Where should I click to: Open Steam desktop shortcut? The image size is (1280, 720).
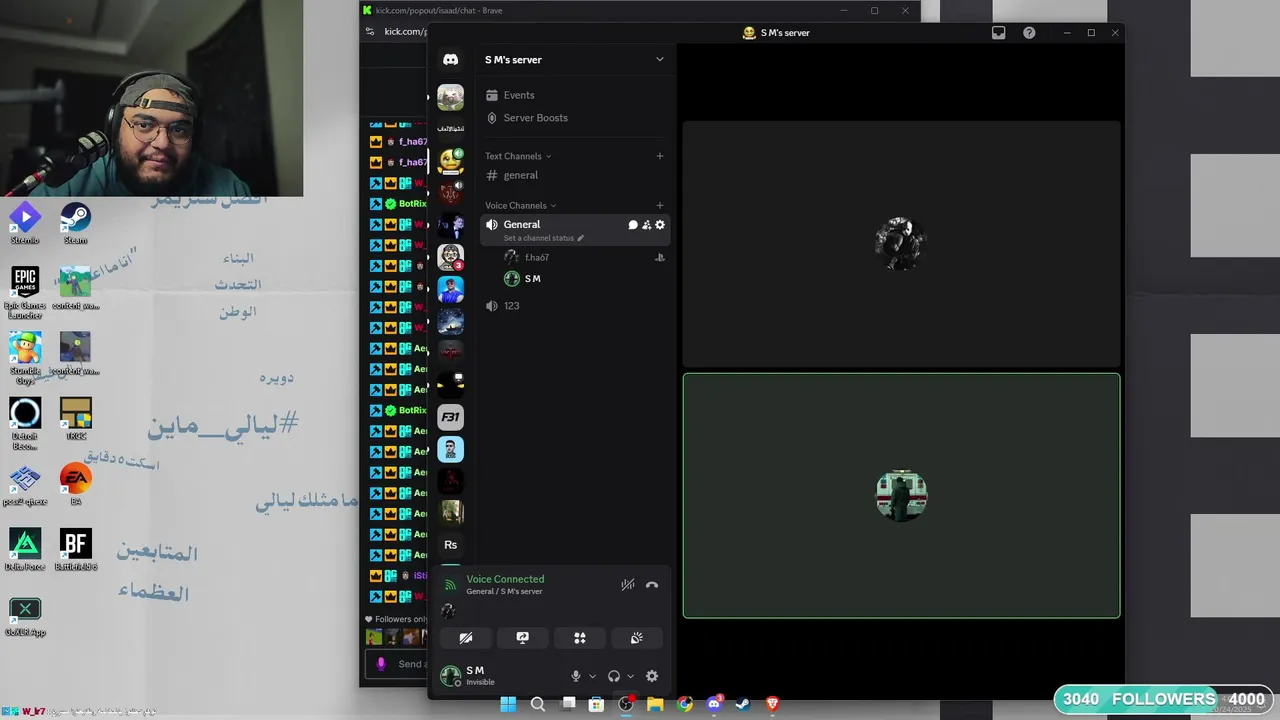[75, 223]
